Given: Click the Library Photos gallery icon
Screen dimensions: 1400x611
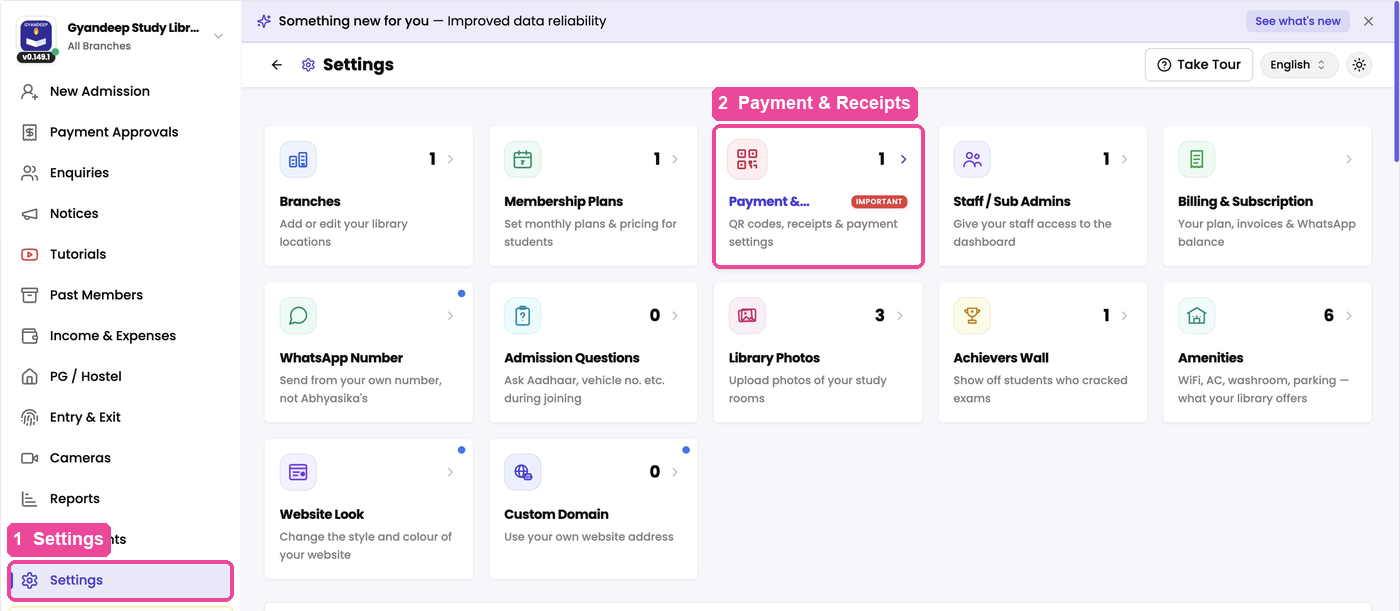Looking at the screenshot, I should [x=747, y=315].
